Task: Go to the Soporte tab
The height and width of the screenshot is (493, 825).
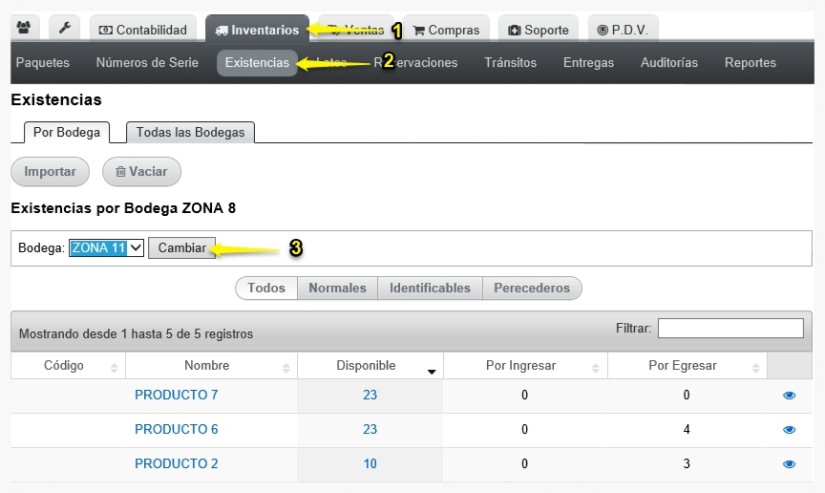Action: click(x=539, y=29)
